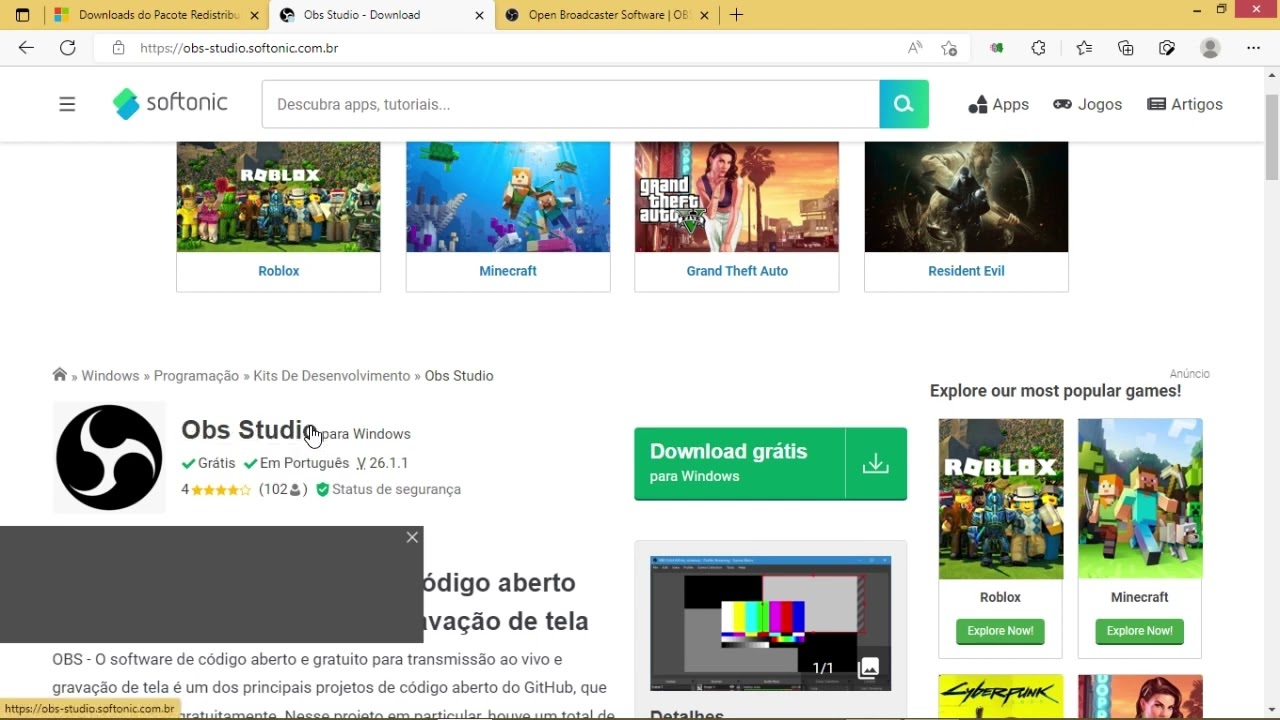Click the 'Resident Evil' link
1280x720 pixels.
point(966,271)
